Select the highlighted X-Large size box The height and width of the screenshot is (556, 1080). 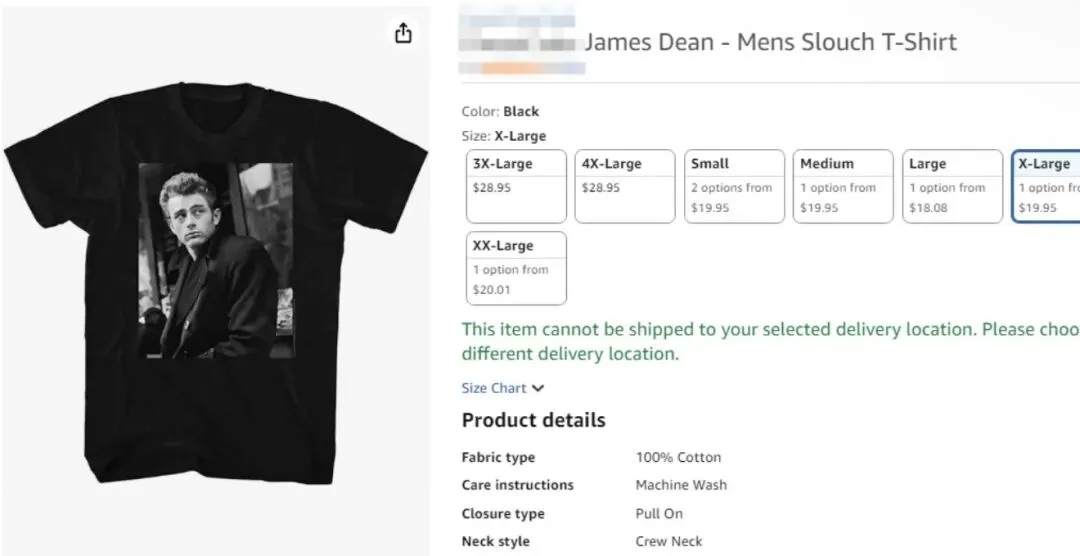(1046, 186)
